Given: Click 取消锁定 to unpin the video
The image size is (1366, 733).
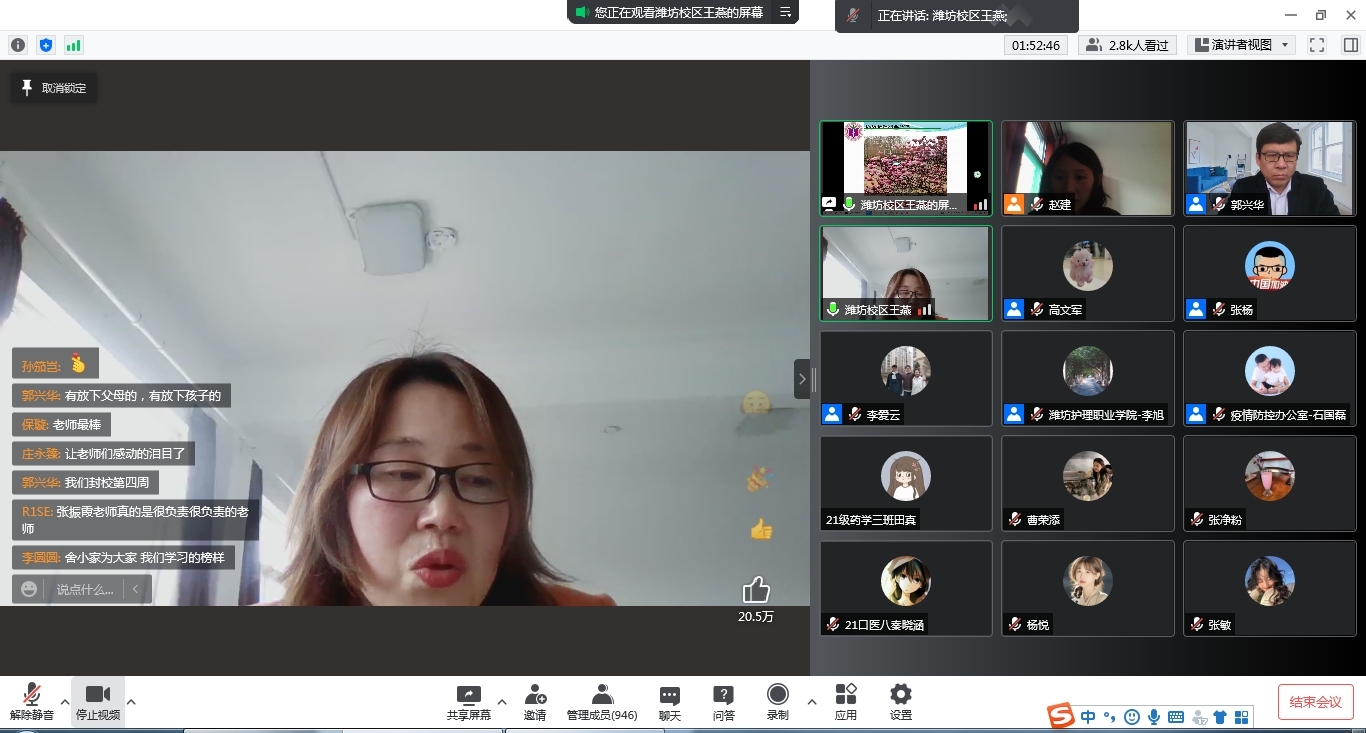Looking at the screenshot, I should click(x=54, y=88).
